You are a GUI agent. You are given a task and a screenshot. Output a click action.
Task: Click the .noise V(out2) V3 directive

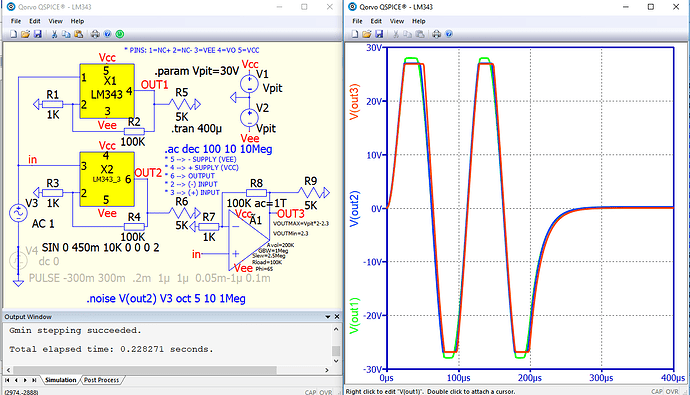(166, 299)
